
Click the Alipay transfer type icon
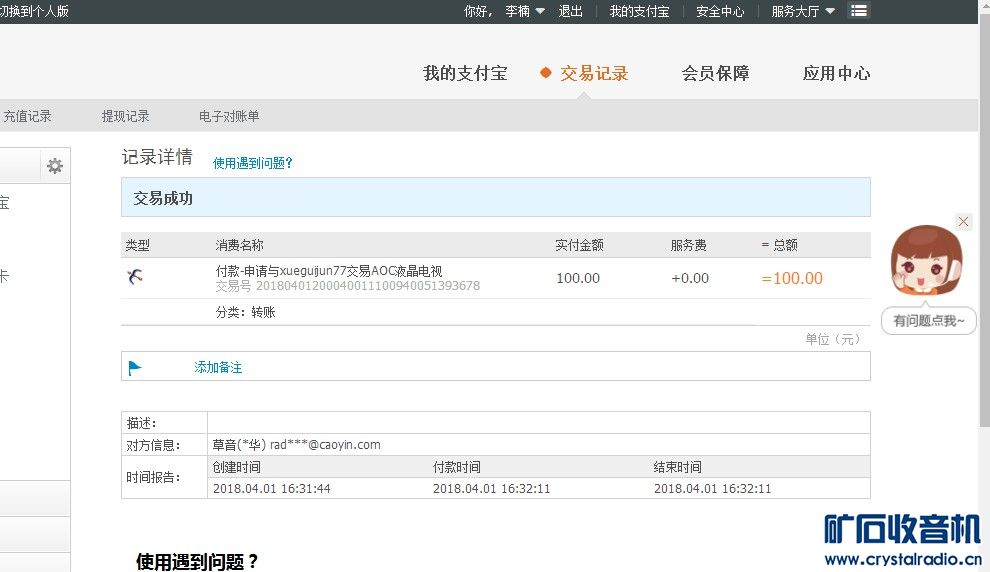pos(134,277)
